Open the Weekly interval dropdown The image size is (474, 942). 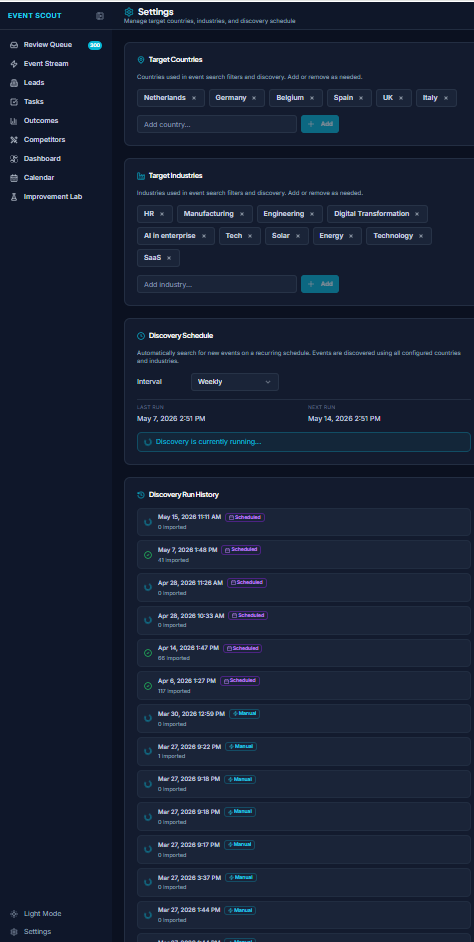234,382
